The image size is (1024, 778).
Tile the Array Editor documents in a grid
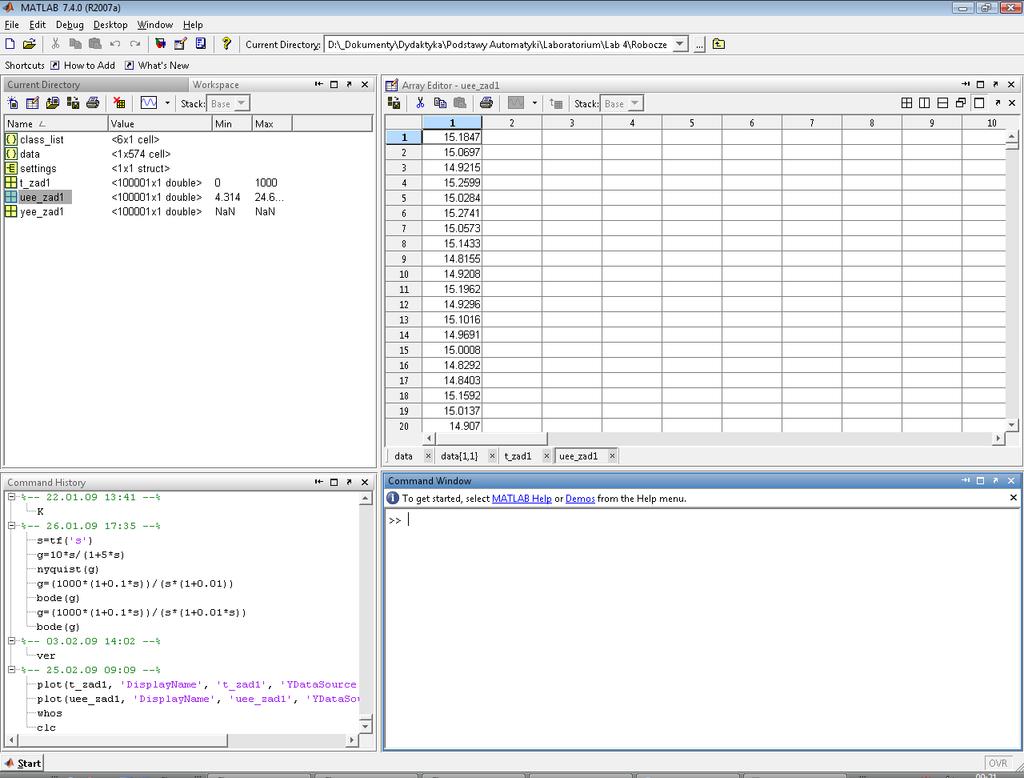point(906,103)
